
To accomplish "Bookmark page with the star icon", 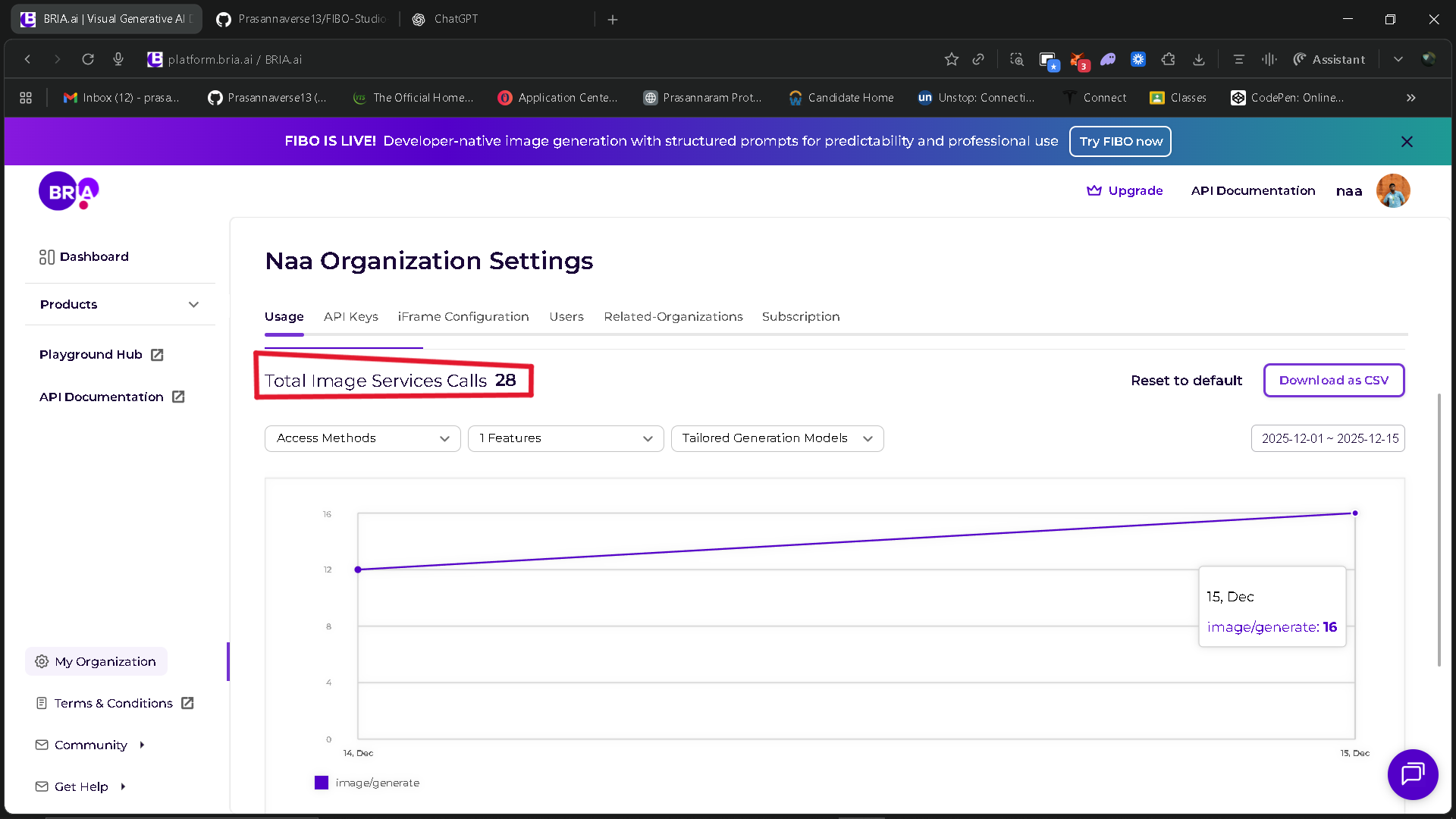I will [951, 59].
